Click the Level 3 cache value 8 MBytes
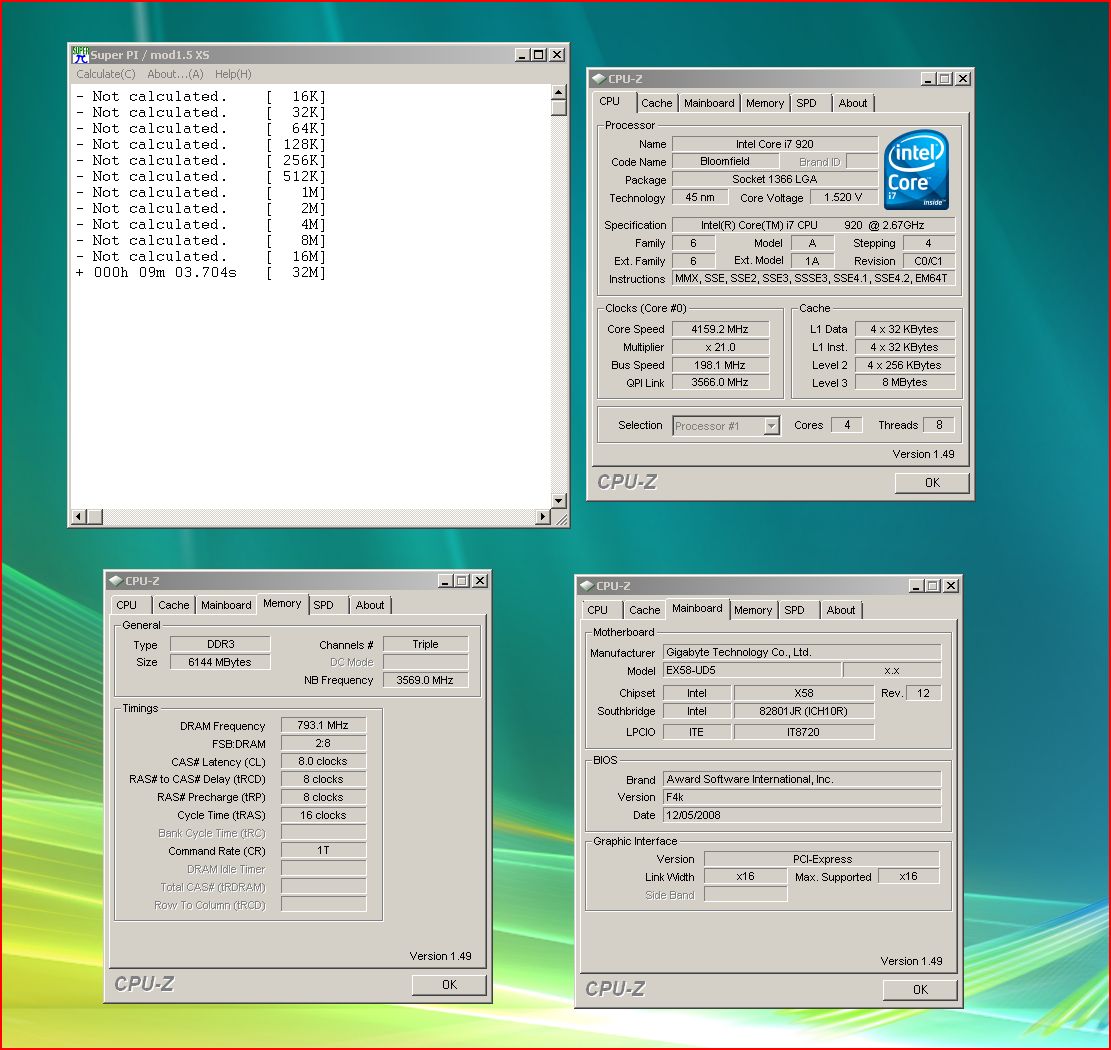This screenshot has width=1111, height=1050. click(905, 383)
